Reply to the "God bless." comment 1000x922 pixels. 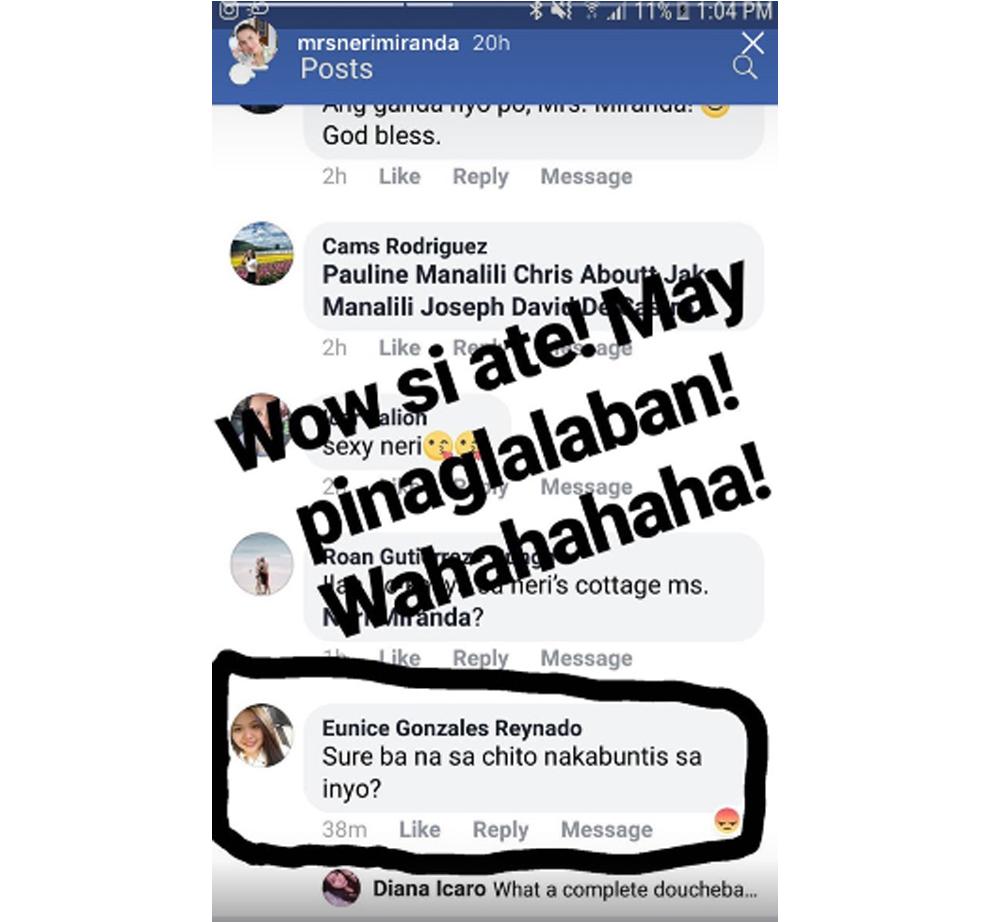480,177
